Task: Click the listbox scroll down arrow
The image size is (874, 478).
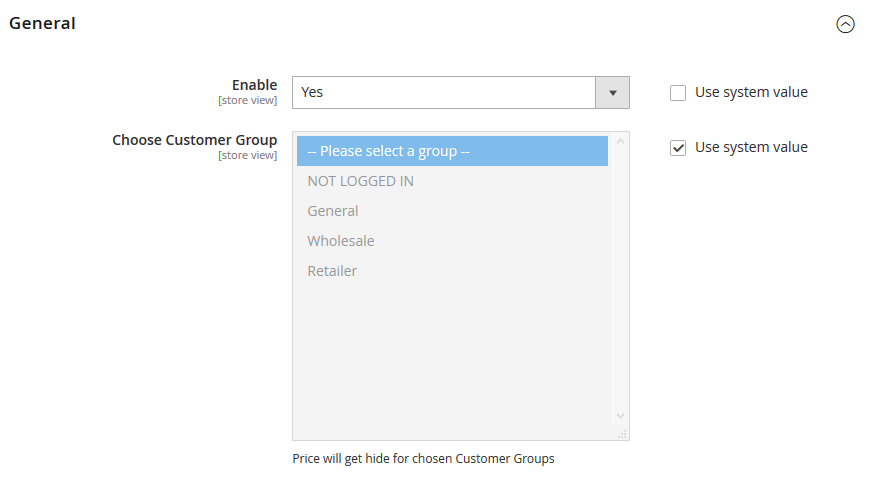Action: coord(620,415)
